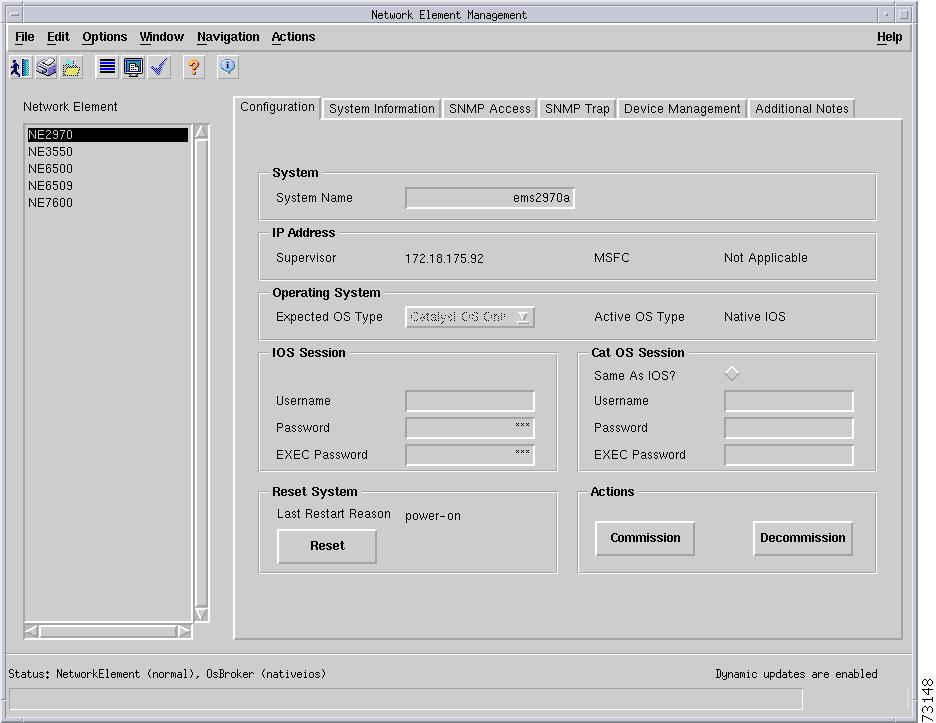The height and width of the screenshot is (723, 936).
Task: Click the blue checkmark toolbar icon
Action: click(159, 67)
